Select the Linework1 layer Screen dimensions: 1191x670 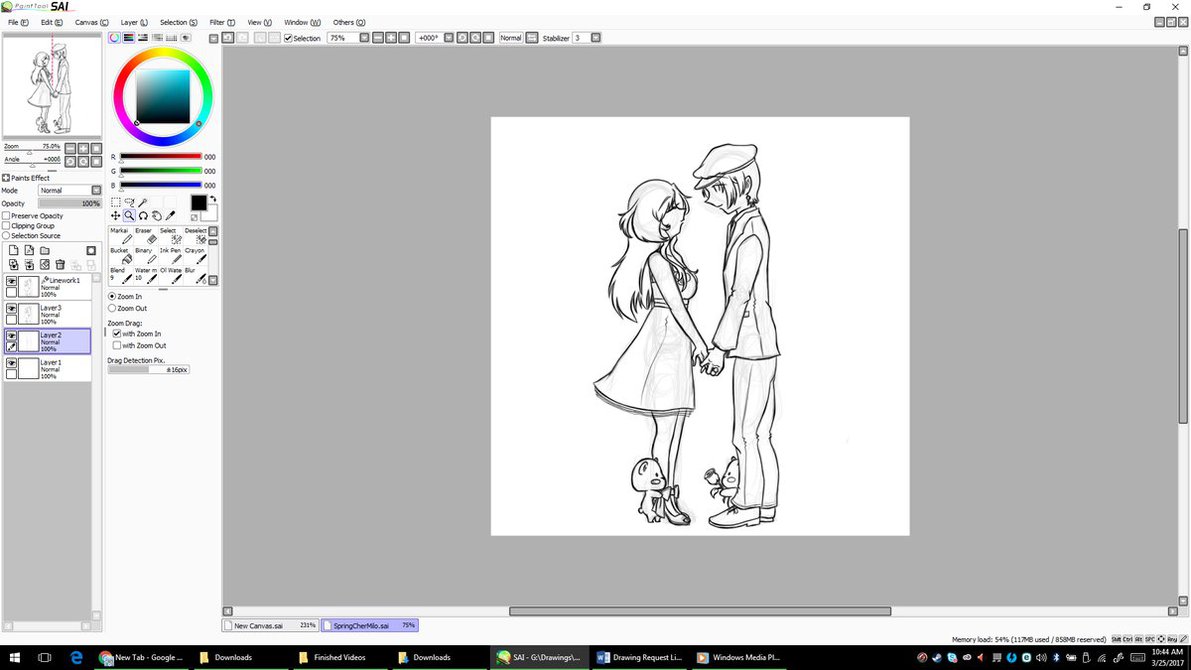click(x=65, y=287)
